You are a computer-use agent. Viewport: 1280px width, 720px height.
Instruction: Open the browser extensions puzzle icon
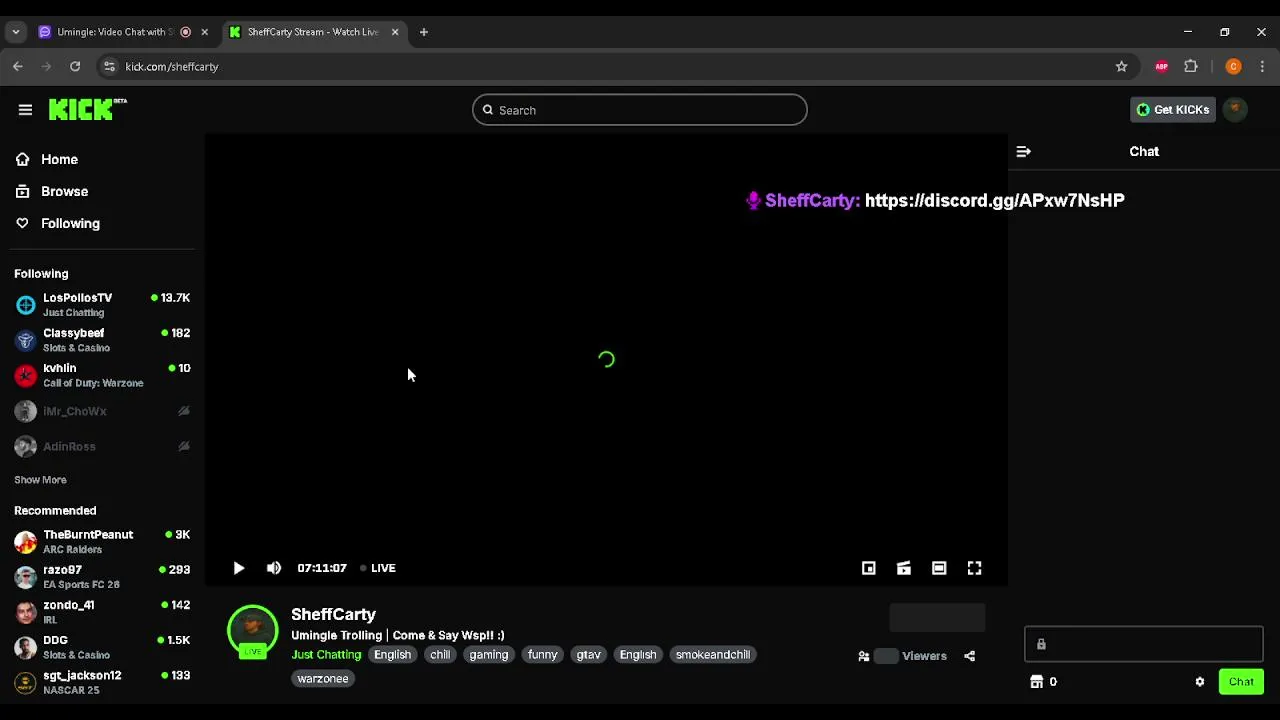coord(1191,66)
